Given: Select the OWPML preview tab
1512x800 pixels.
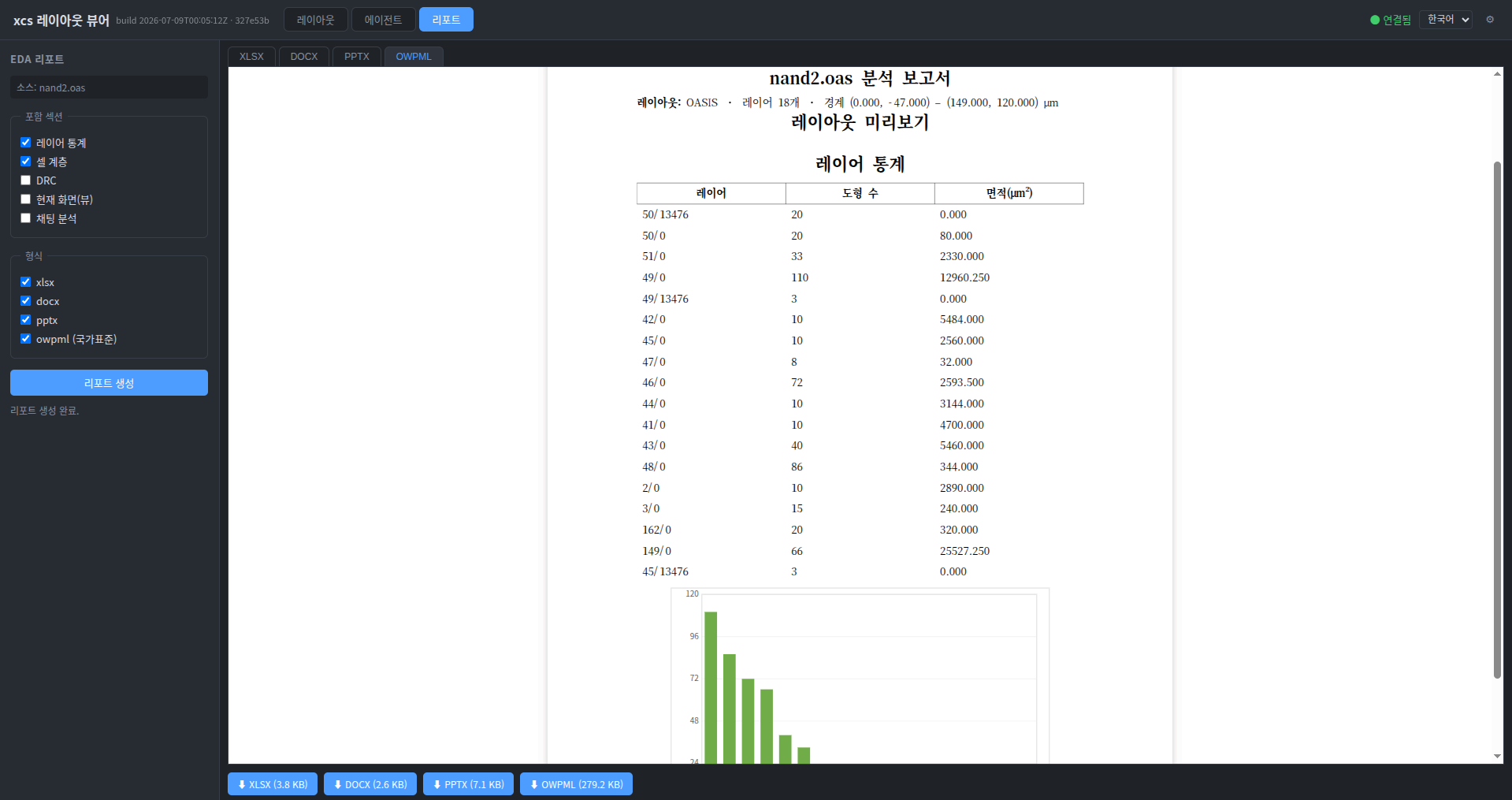Looking at the screenshot, I should click(x=414, y=57).
